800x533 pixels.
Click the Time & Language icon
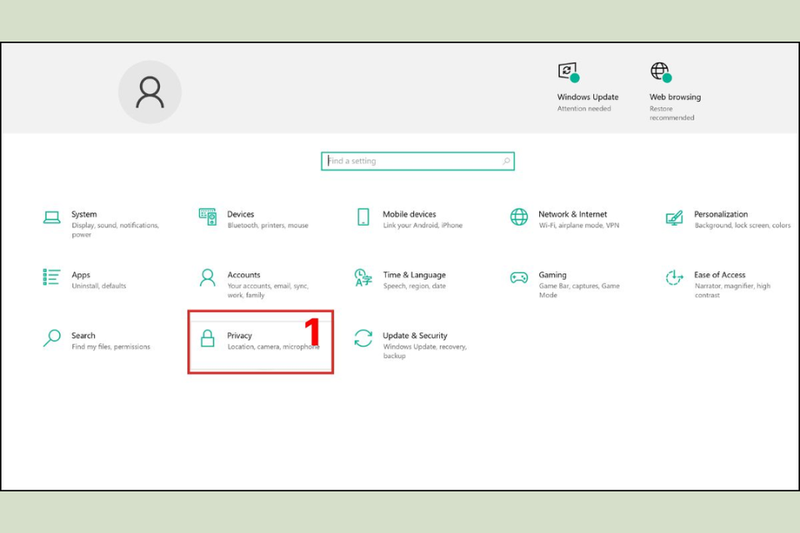pyautogui.click(x=363, y=277)
